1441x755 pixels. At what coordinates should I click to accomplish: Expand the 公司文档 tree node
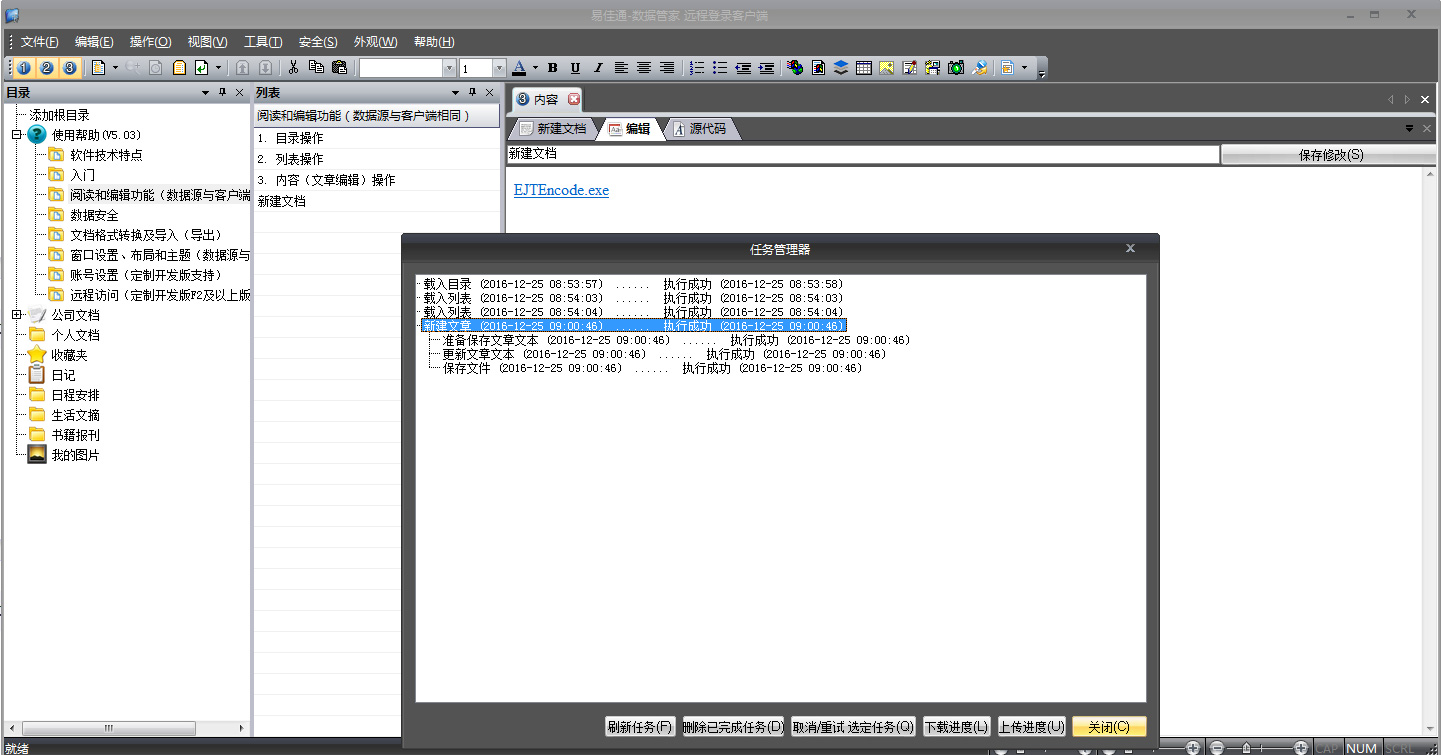(x=17, y=315)
